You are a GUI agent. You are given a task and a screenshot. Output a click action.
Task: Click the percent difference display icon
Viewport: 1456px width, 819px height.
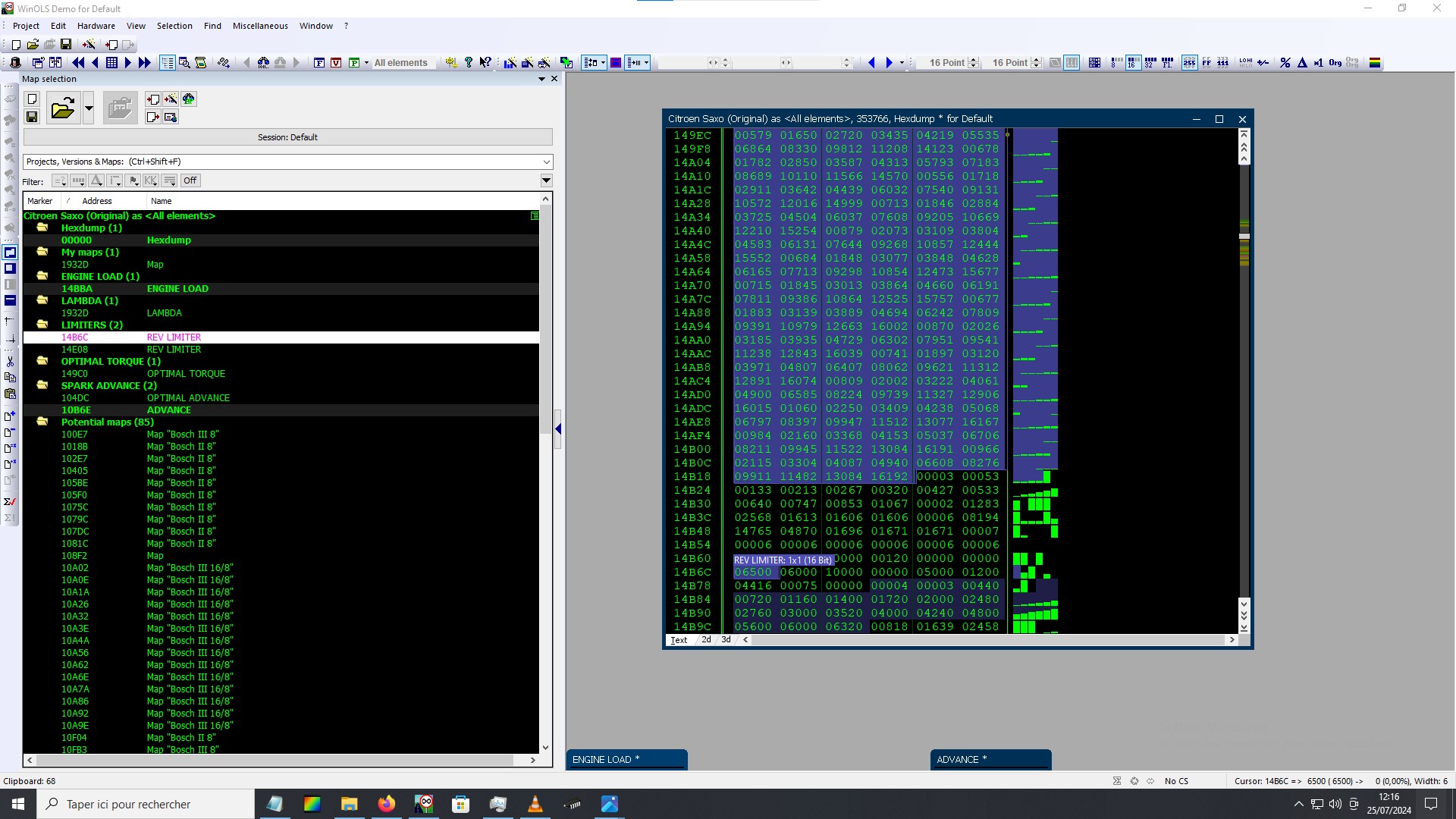pyautogui.click(x=1285, y=63)
